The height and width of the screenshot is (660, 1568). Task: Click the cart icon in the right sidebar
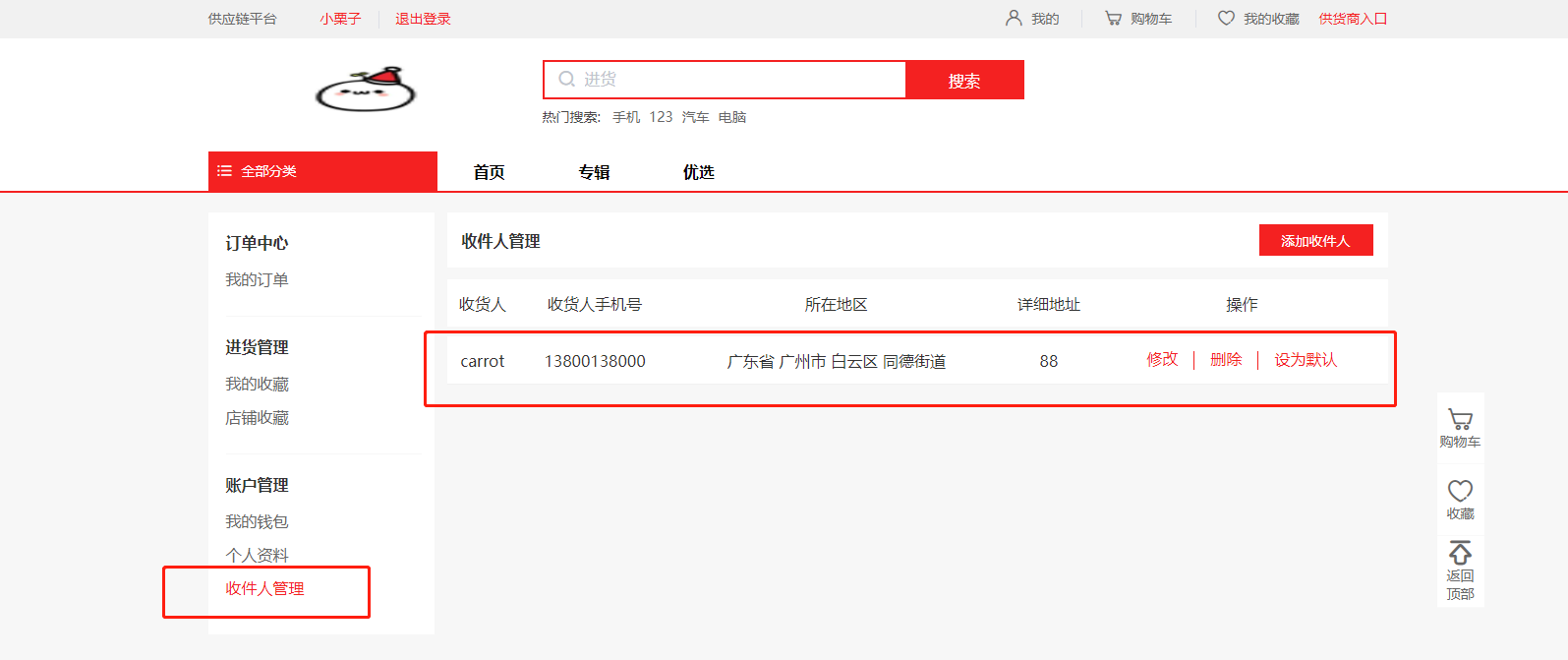[1460, 420]
